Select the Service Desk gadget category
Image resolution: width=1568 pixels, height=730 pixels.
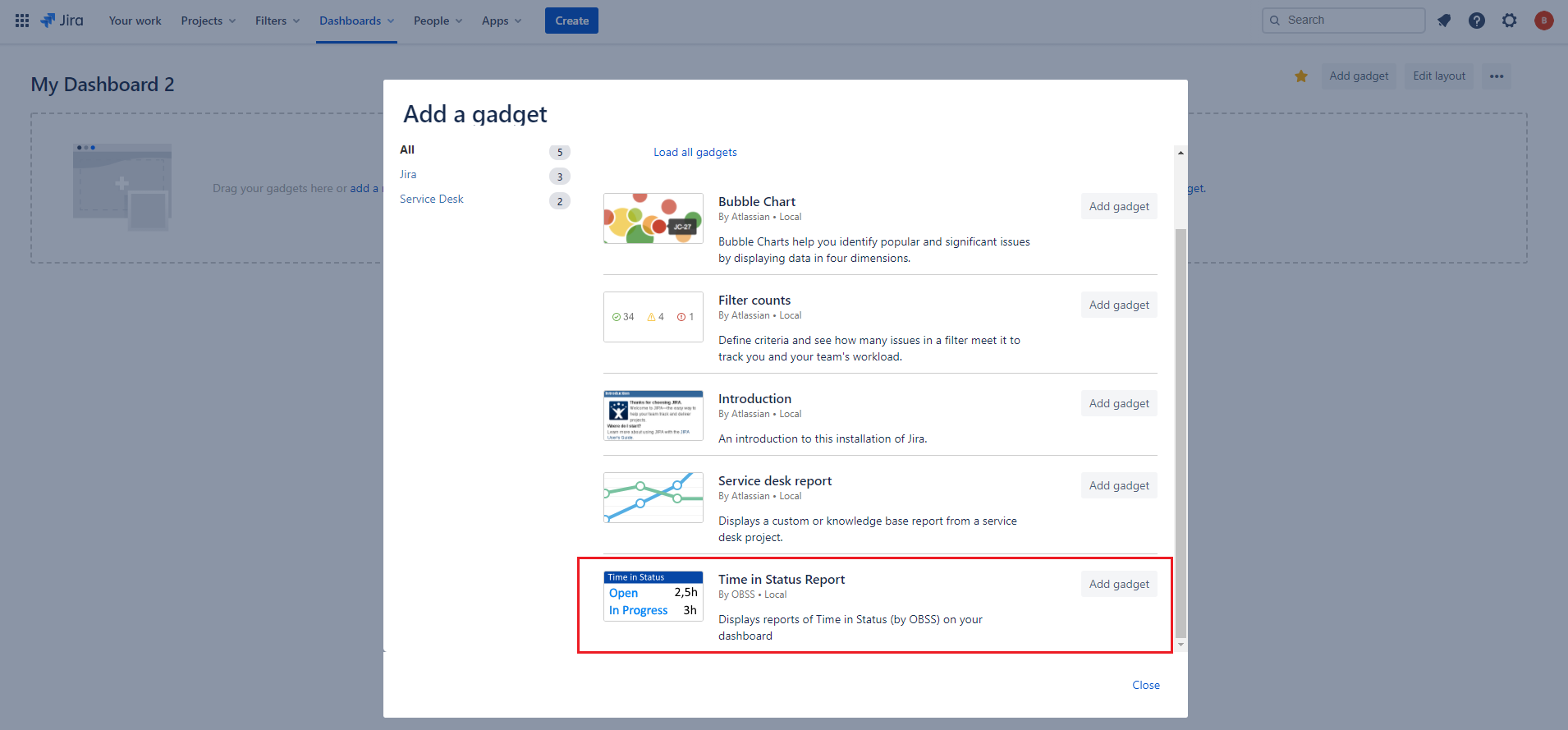coord(432,200)
